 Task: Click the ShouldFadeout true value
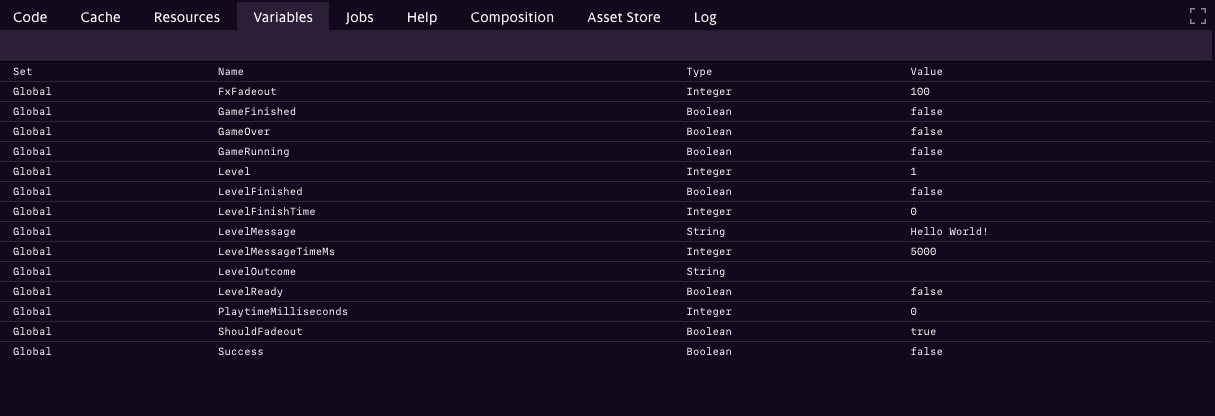tap(923, 332)
